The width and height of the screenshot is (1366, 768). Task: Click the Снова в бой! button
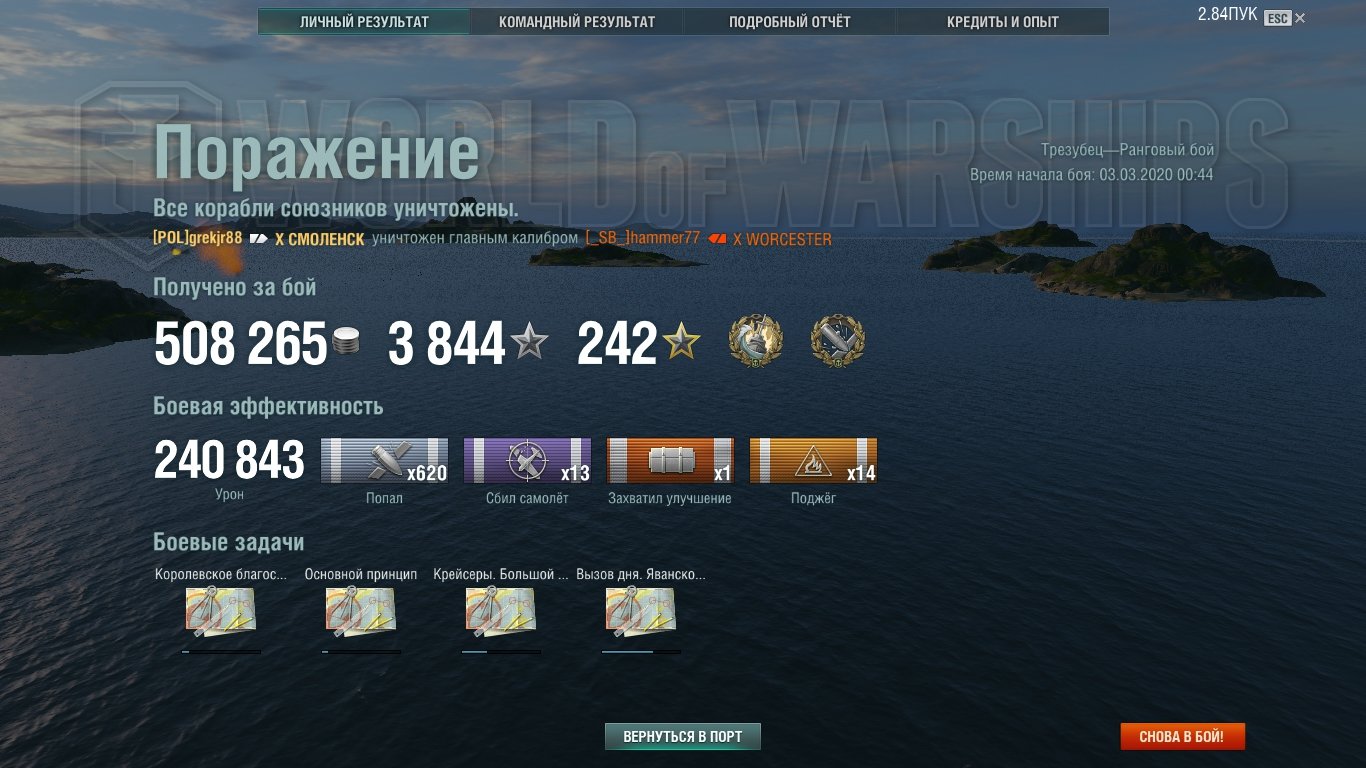click(x=1182, y=737)
